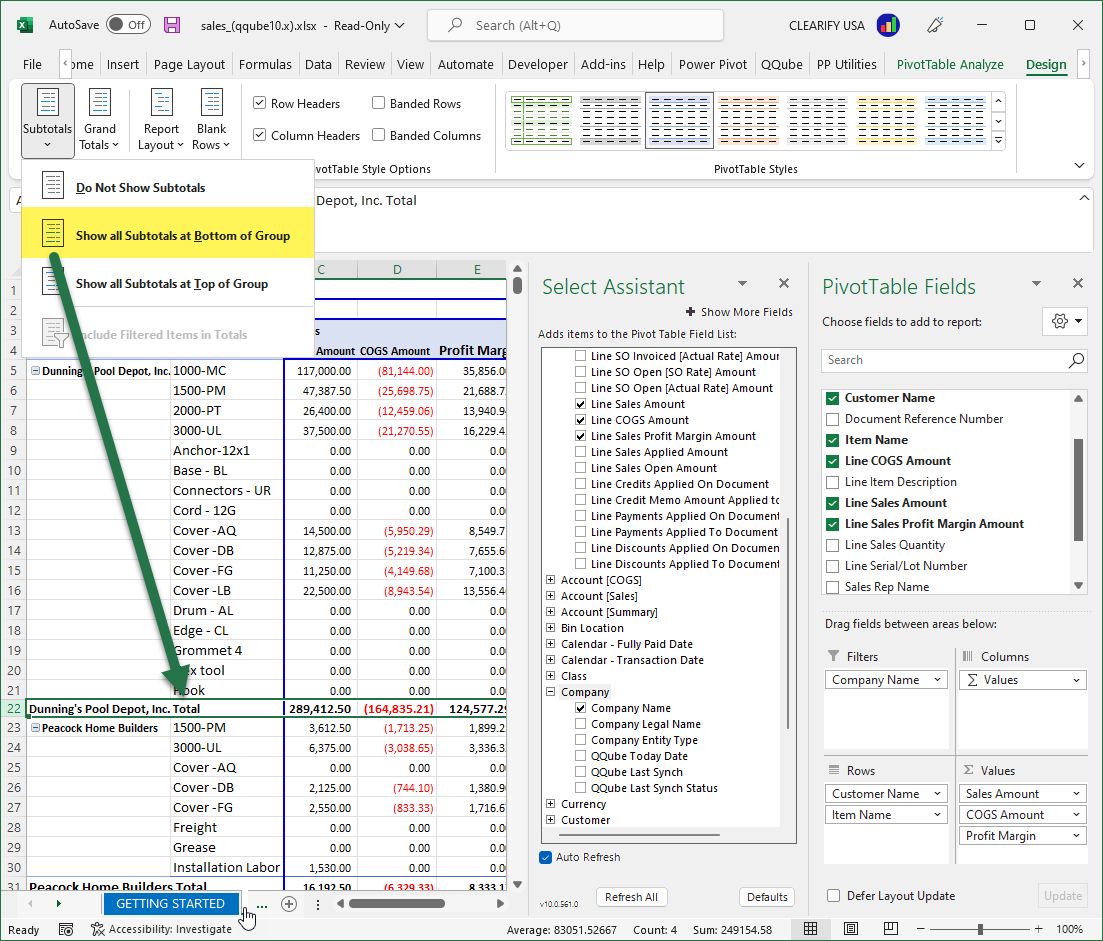Viewport: 1103px width, 941px height.
Task: Toggle AutoSave switch
Action: pyautogui.click(x=128, y=25)
